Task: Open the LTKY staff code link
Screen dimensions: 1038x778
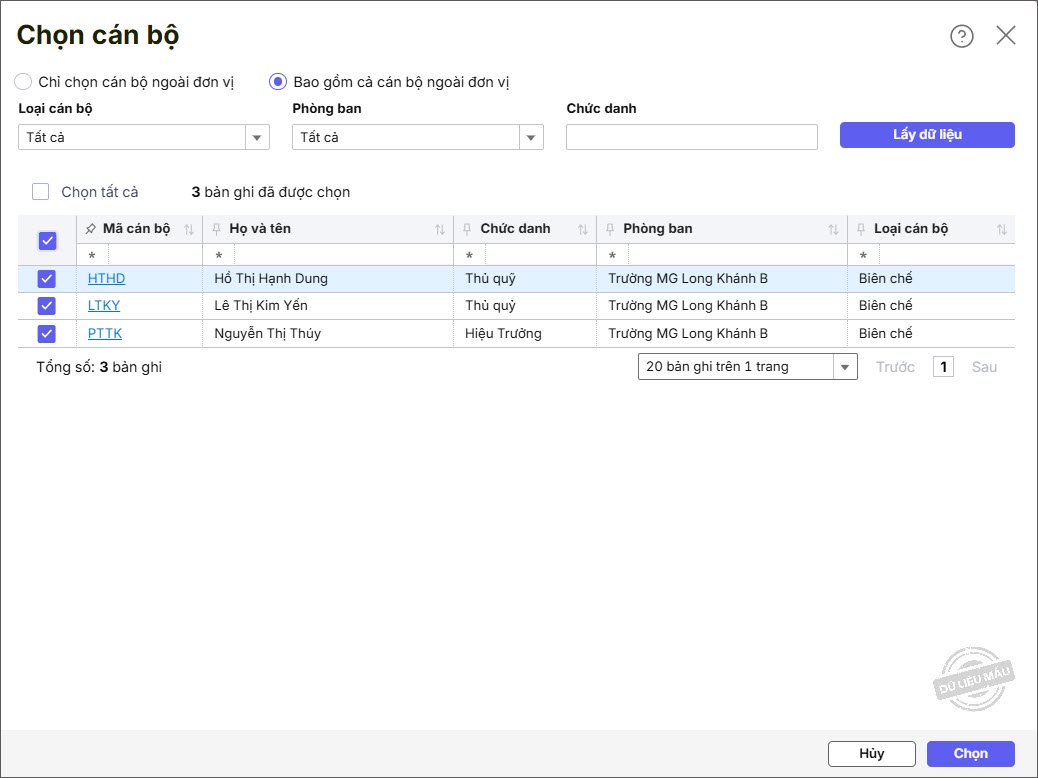Action: pos(104,306)
